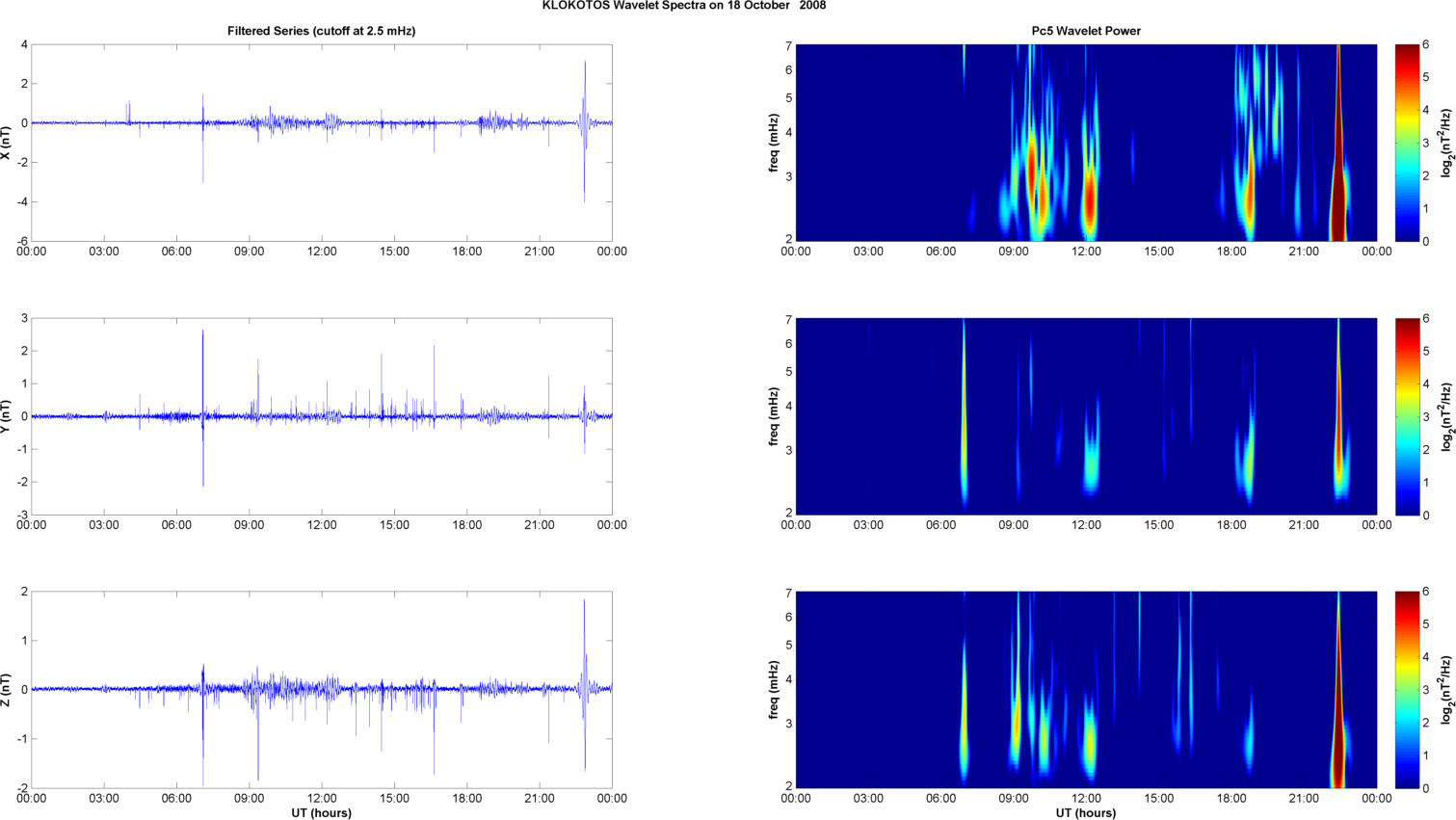Click the spike near 07:00 in Y plot
Image resolution: width=1456 pixels, height=820 pixels.
(202, 408)
